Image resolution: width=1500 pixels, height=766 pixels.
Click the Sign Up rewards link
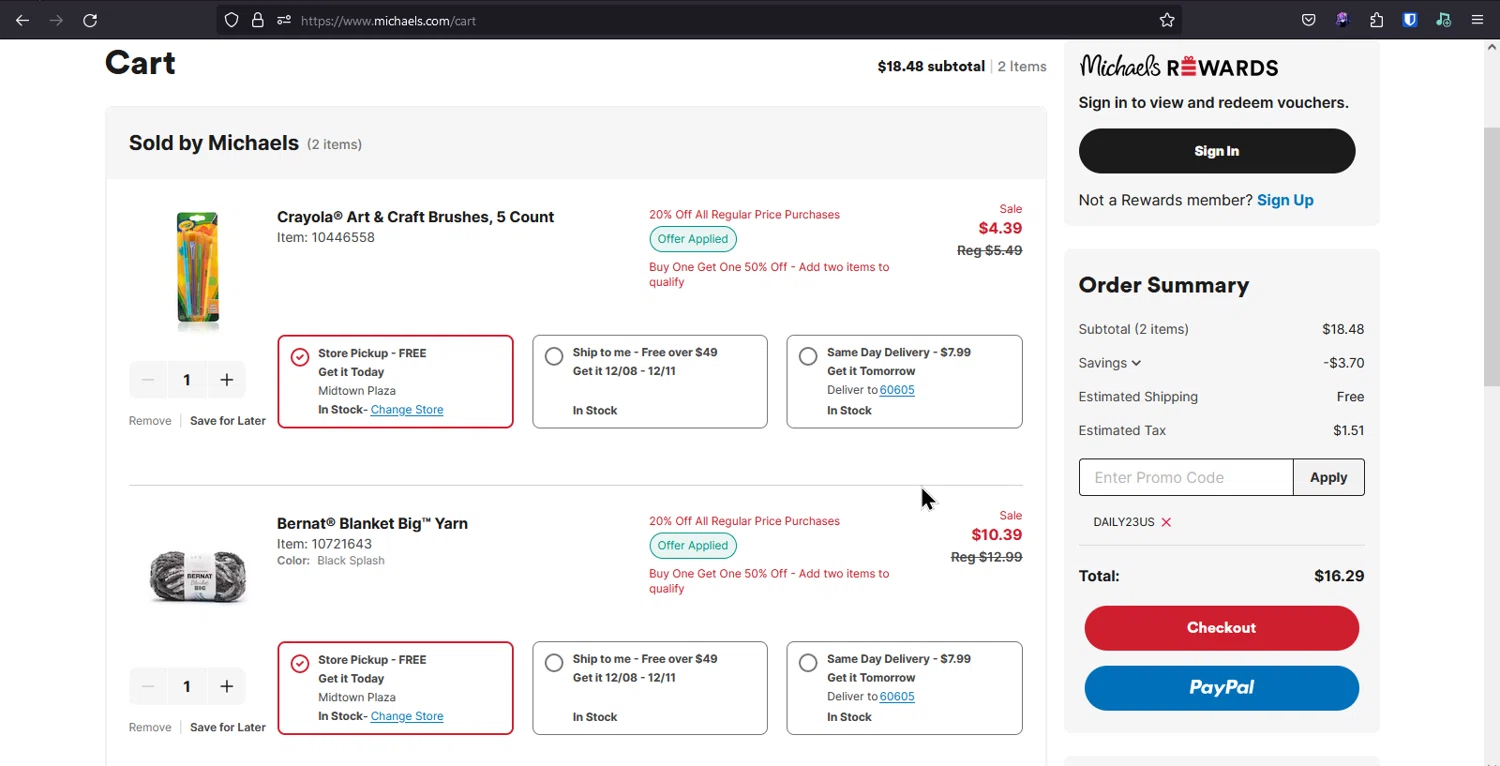(1285, 200)
